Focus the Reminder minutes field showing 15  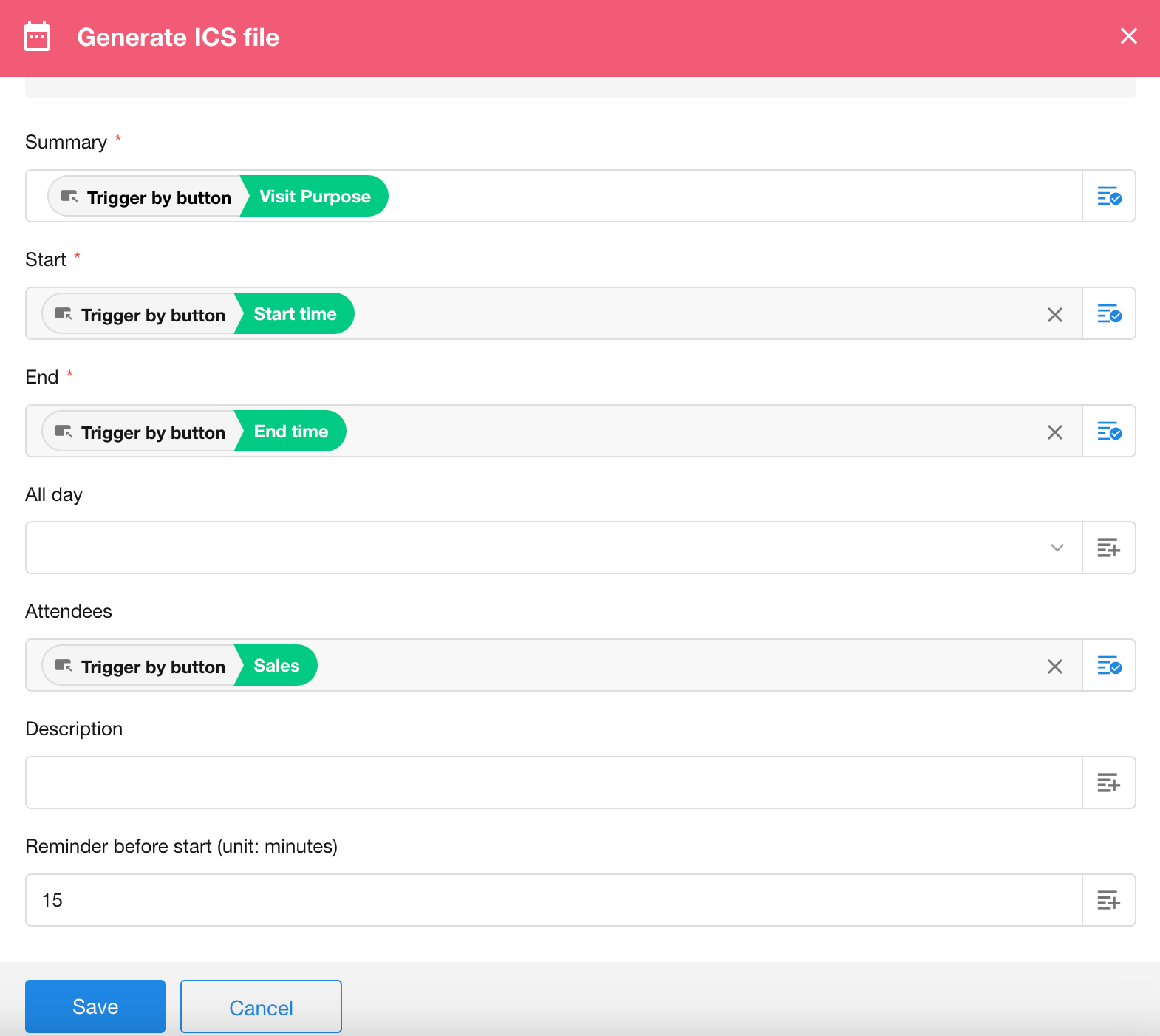coord(554,901)
